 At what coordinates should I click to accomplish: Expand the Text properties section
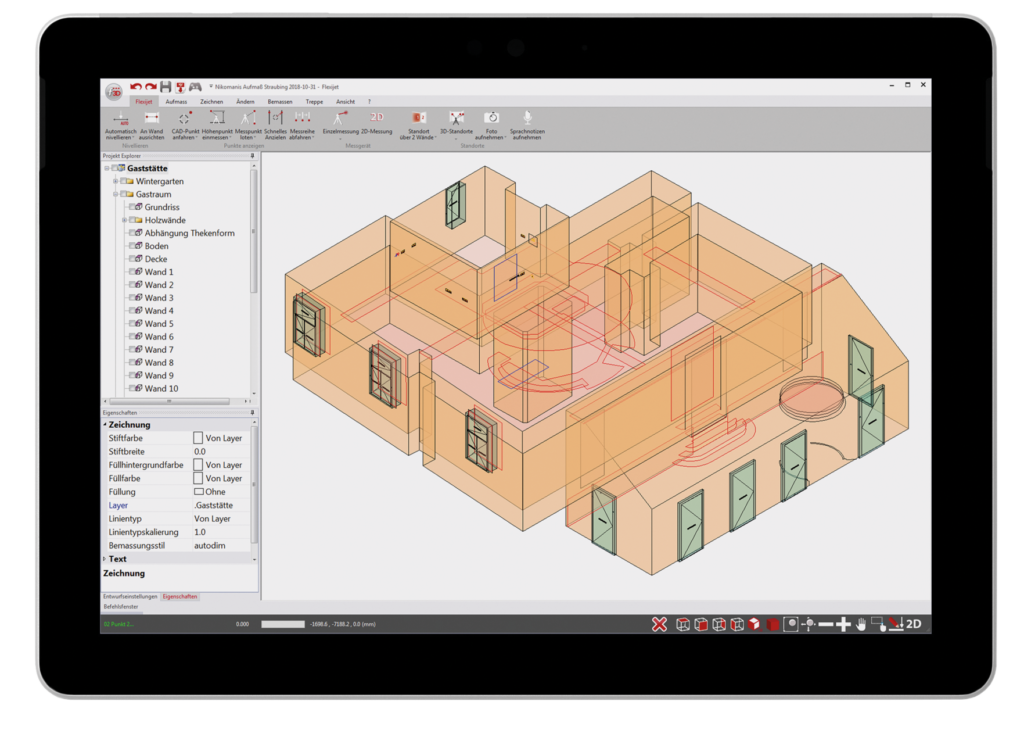click(x=104, y=559)
